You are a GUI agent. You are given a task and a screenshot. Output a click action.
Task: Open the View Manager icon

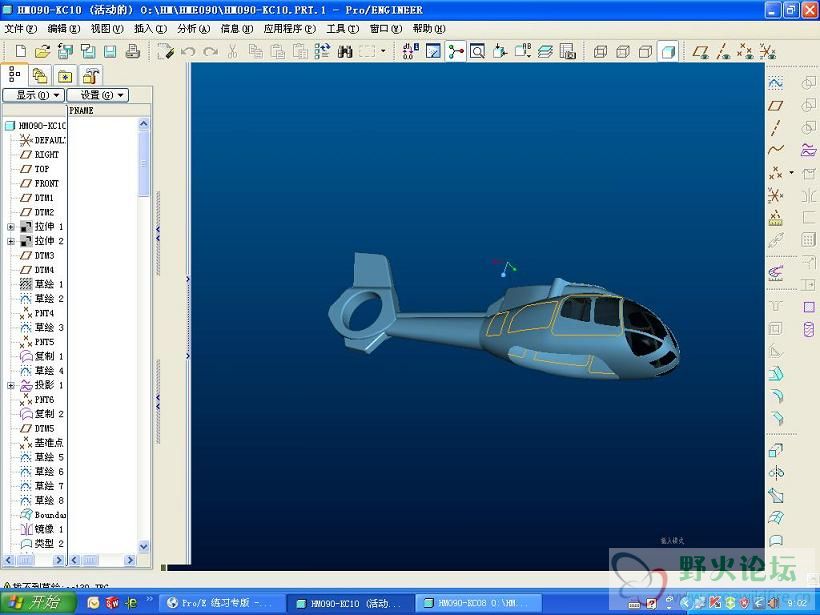coord(567,51)
